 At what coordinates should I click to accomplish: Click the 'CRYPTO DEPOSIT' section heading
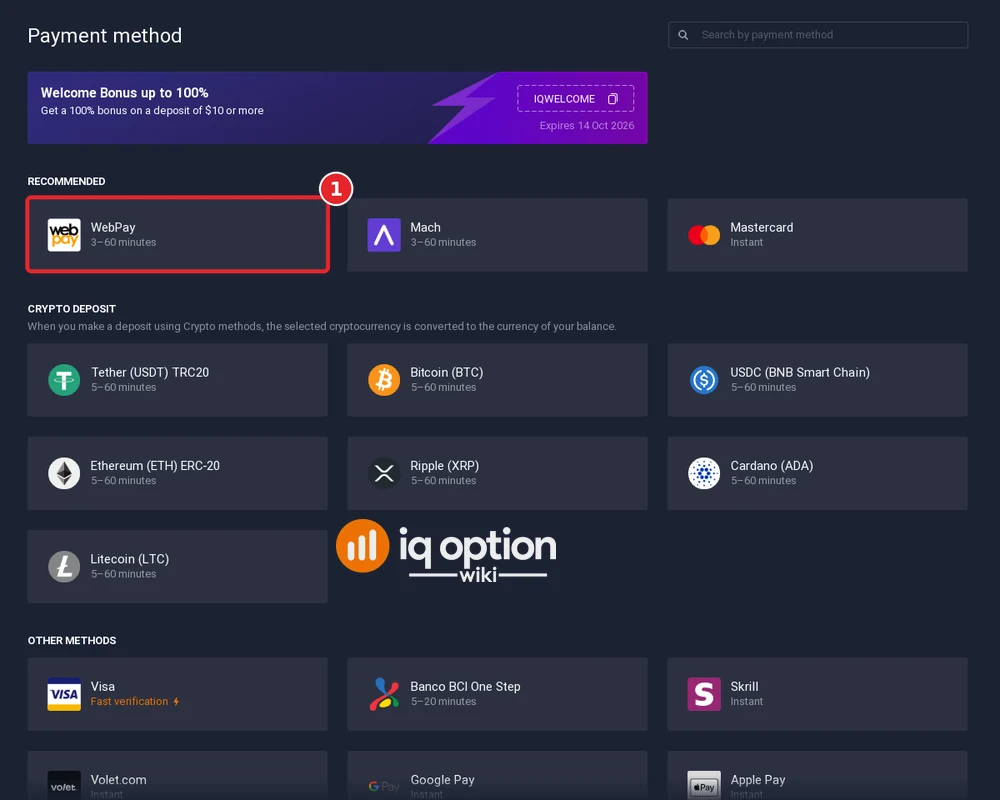71,309
